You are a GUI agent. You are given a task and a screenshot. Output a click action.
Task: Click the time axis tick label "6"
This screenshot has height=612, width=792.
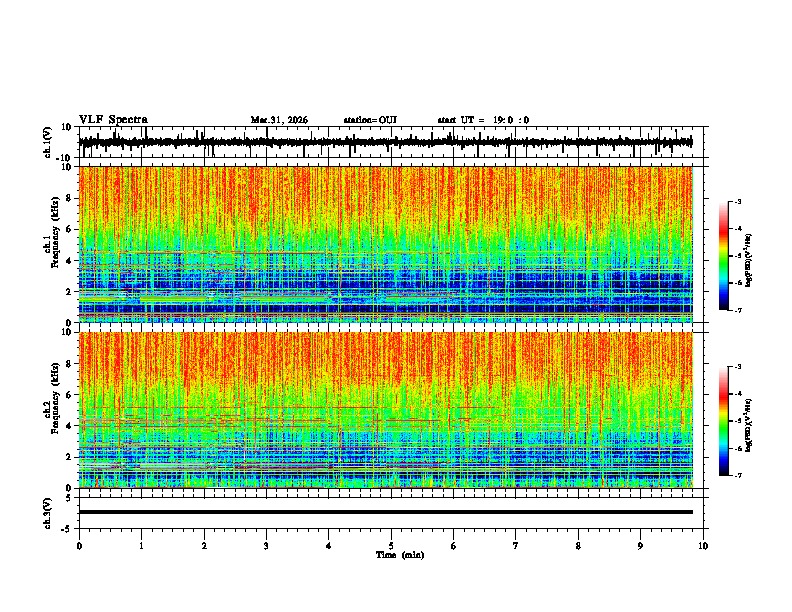click(x=454, y=546)
